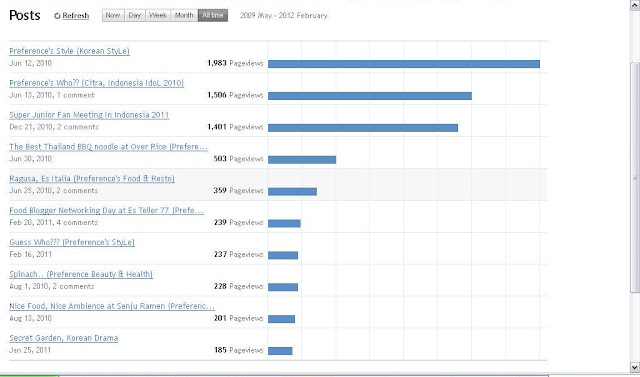
Task: Open post Preference's Who?? (Citra, Indonesia IdoL 2010)
Action: (x=96, y=83)
